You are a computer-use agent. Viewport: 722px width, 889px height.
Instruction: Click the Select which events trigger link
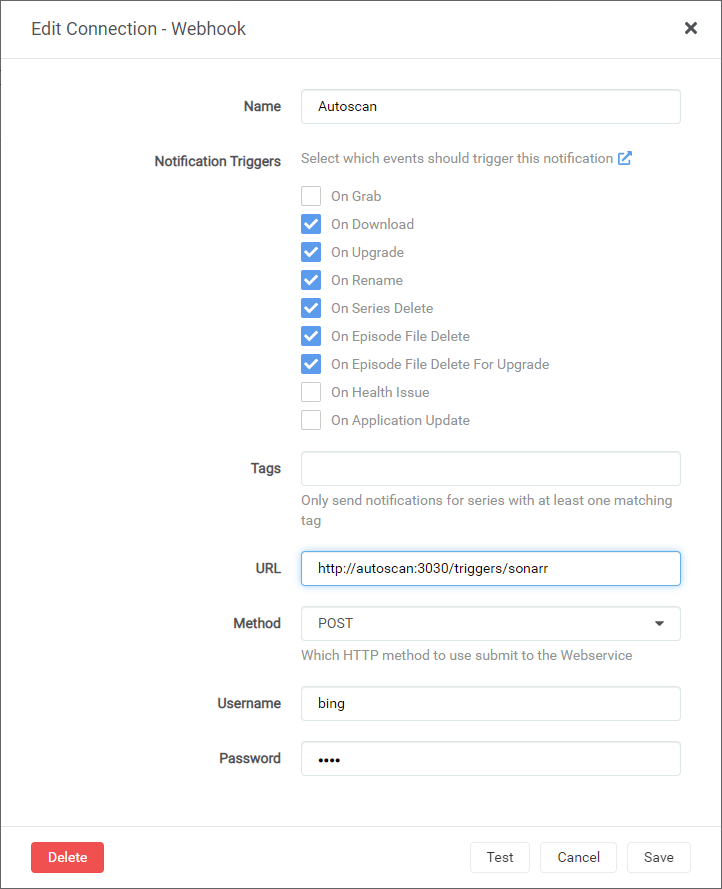tap(455, 158)
